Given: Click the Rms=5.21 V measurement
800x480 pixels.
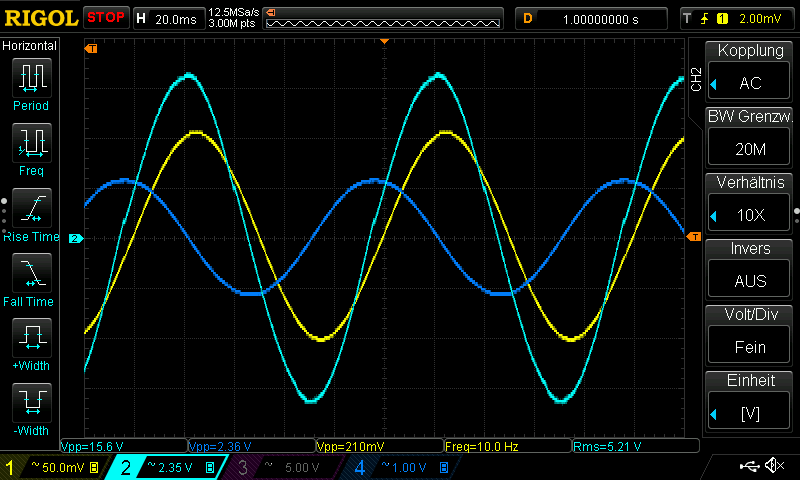Looking at the screenshot, I should click(607, 447).
